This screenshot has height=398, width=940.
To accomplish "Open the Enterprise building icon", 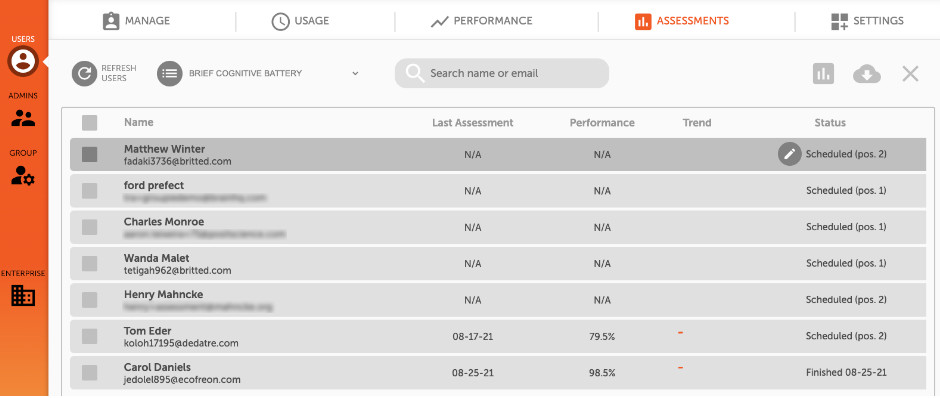I will 23,295.
